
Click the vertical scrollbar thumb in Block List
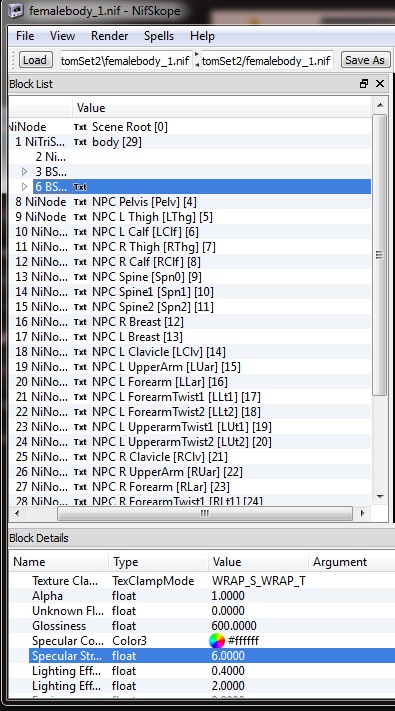(380, 254)
